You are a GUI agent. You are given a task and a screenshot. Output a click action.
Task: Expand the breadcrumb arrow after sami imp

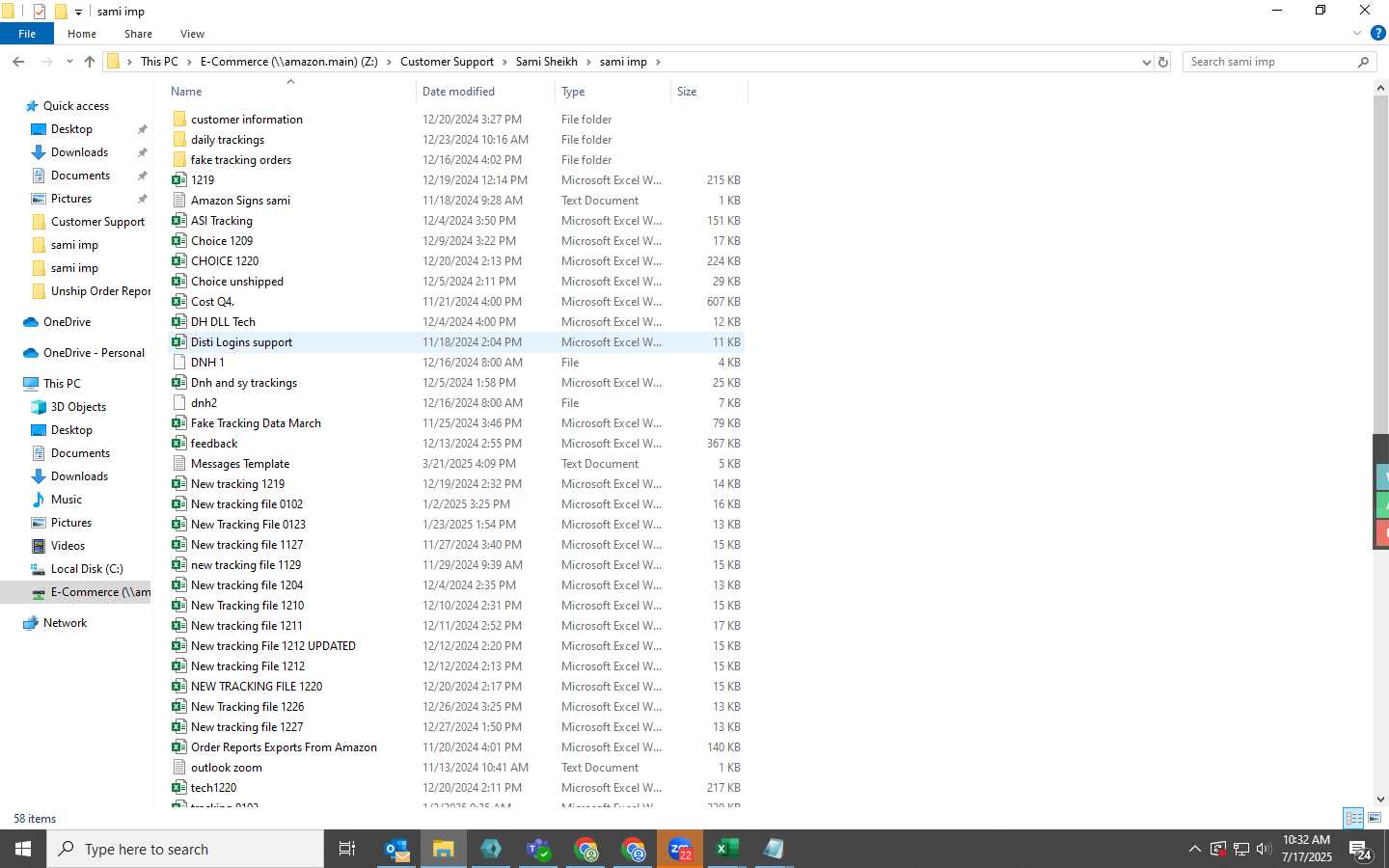click(x=658, y=62)
